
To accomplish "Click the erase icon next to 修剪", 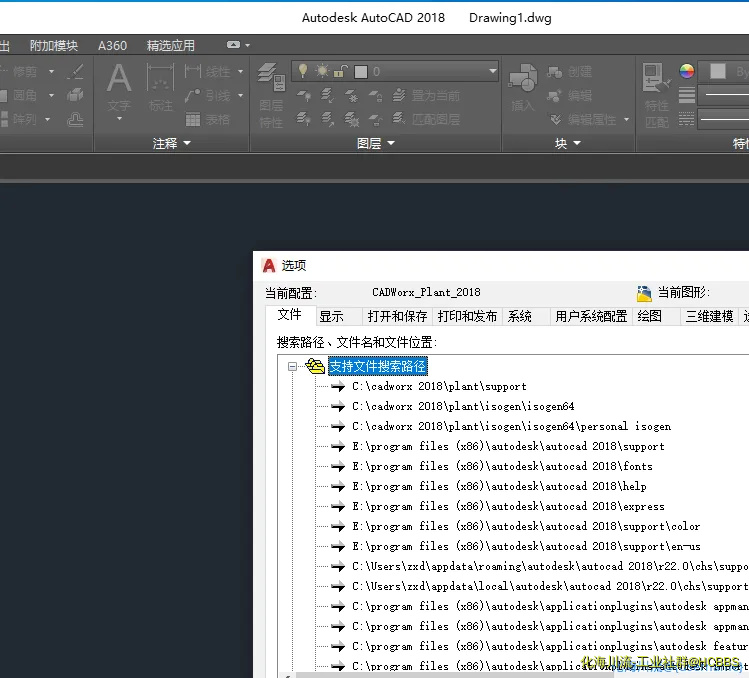I will point(75,72).
